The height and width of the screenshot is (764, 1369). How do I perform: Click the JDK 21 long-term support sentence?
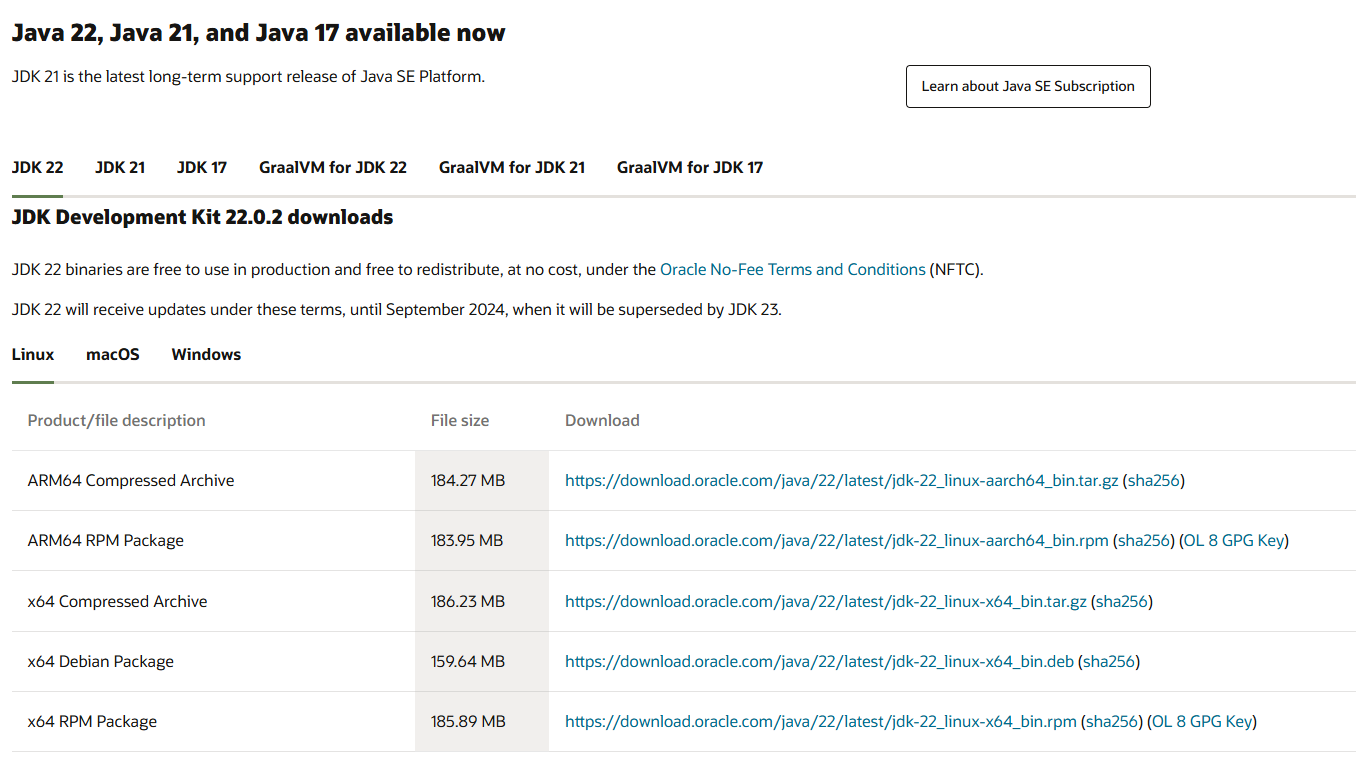248,76
